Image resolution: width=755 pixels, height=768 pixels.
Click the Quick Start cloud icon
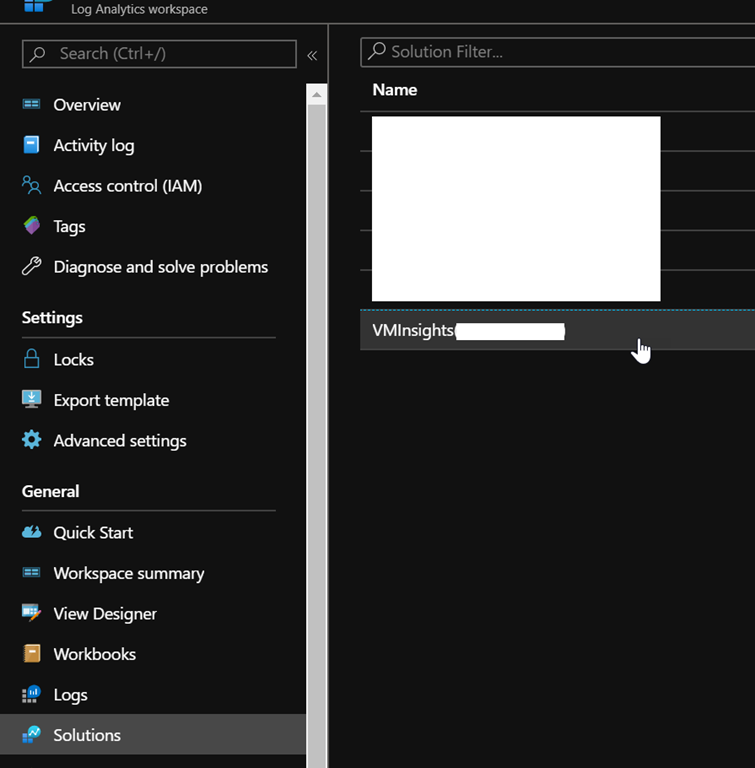32,532
